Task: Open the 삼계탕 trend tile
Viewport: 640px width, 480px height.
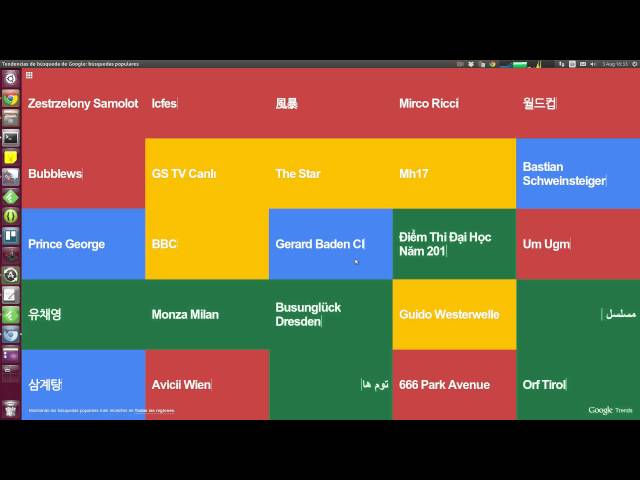Action: [x=83, y=384]
